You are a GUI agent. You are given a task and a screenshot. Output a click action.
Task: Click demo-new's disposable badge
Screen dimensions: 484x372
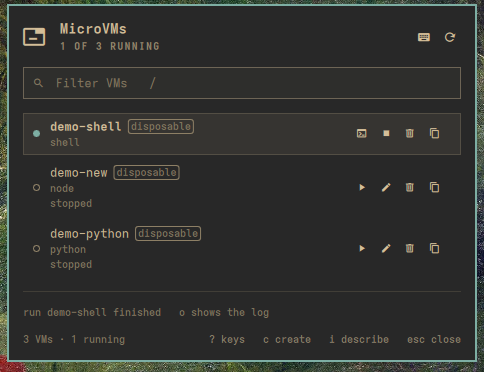tap(147, 173)
